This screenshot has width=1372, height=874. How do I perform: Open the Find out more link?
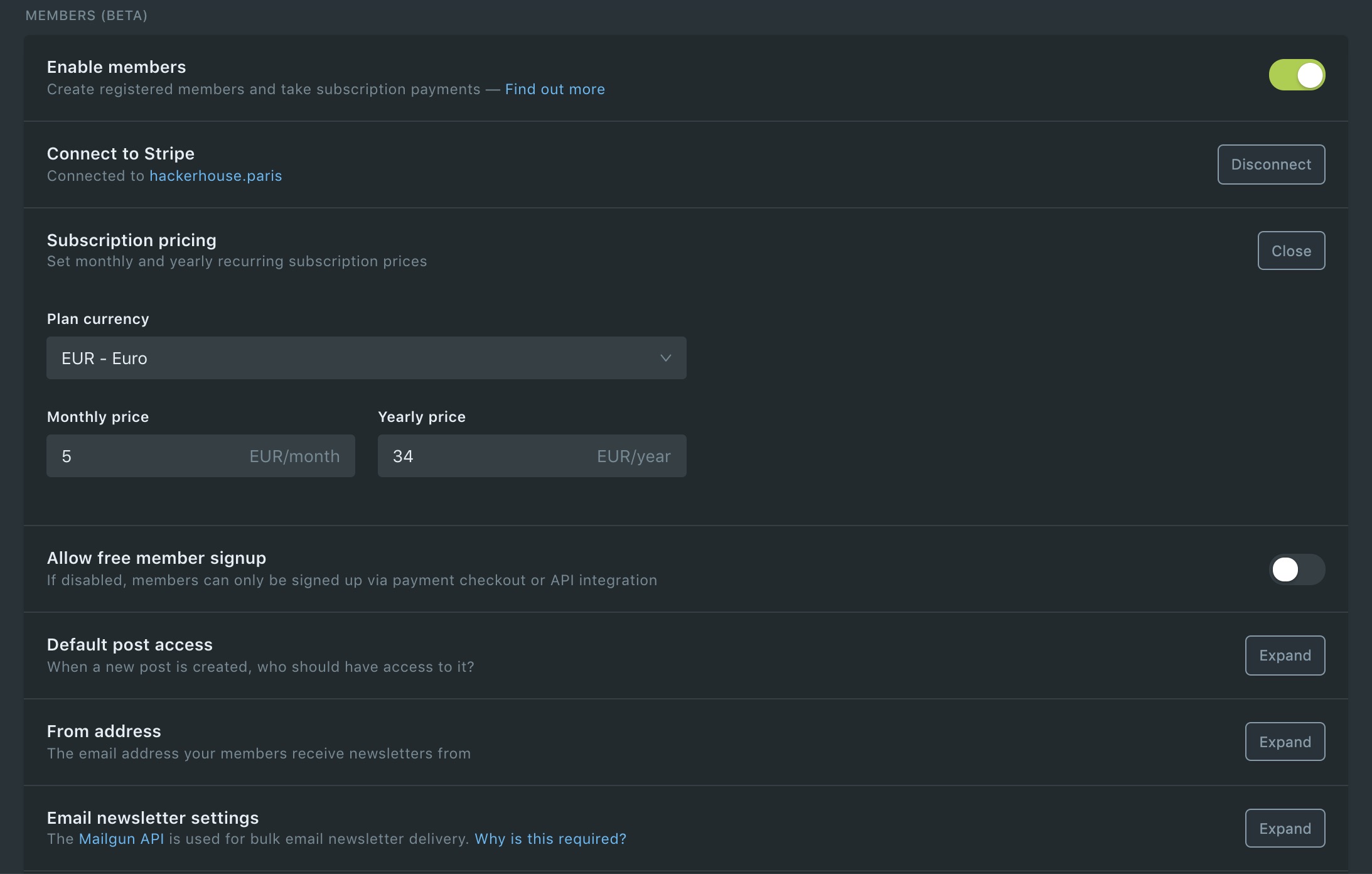(554, 89)
